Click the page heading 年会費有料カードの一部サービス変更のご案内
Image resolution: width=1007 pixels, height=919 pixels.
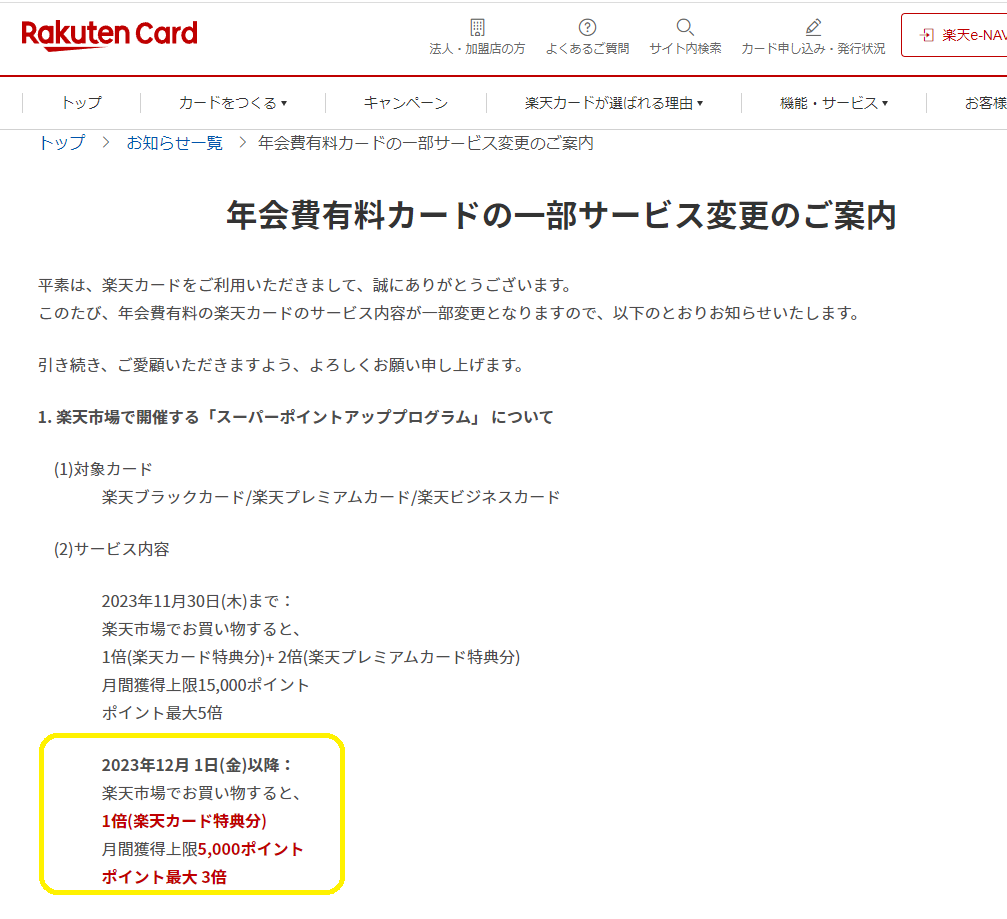(x=561, y=215)
